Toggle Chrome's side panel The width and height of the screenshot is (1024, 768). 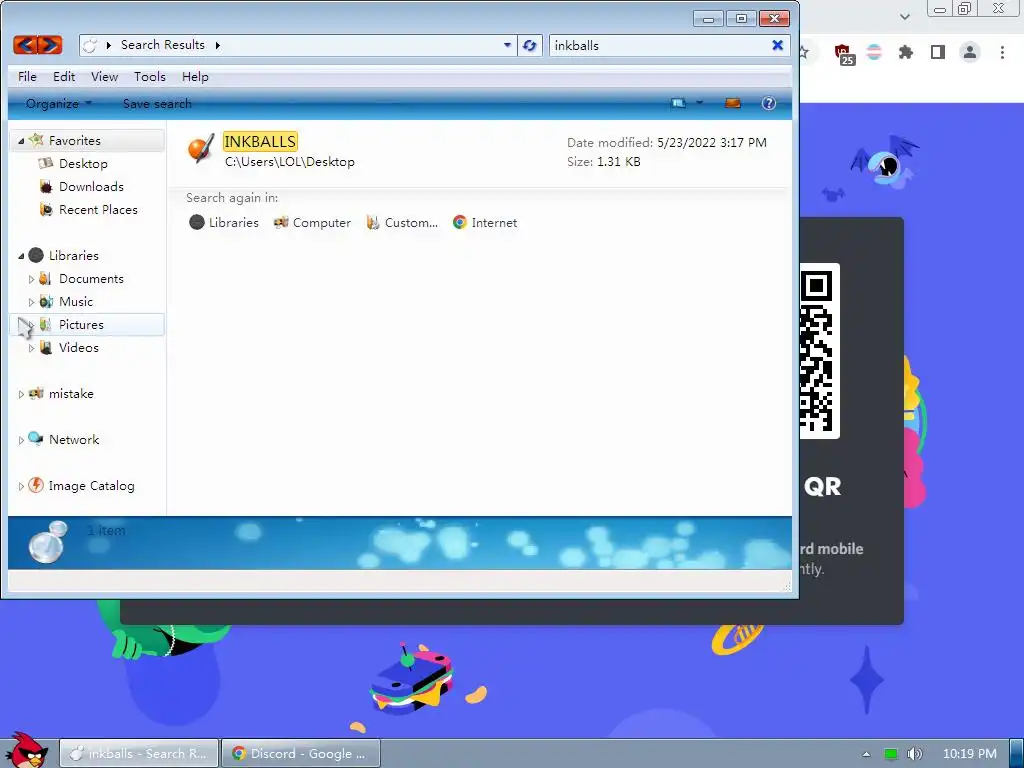pos(938,52)
